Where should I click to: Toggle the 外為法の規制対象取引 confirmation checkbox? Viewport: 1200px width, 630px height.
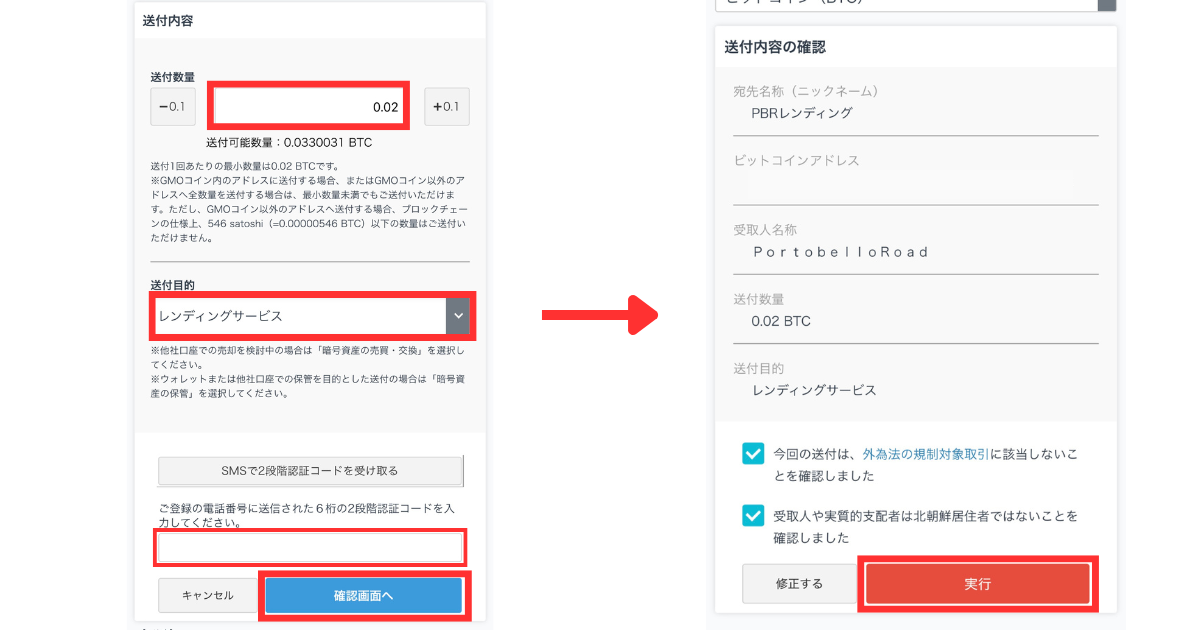753,454
